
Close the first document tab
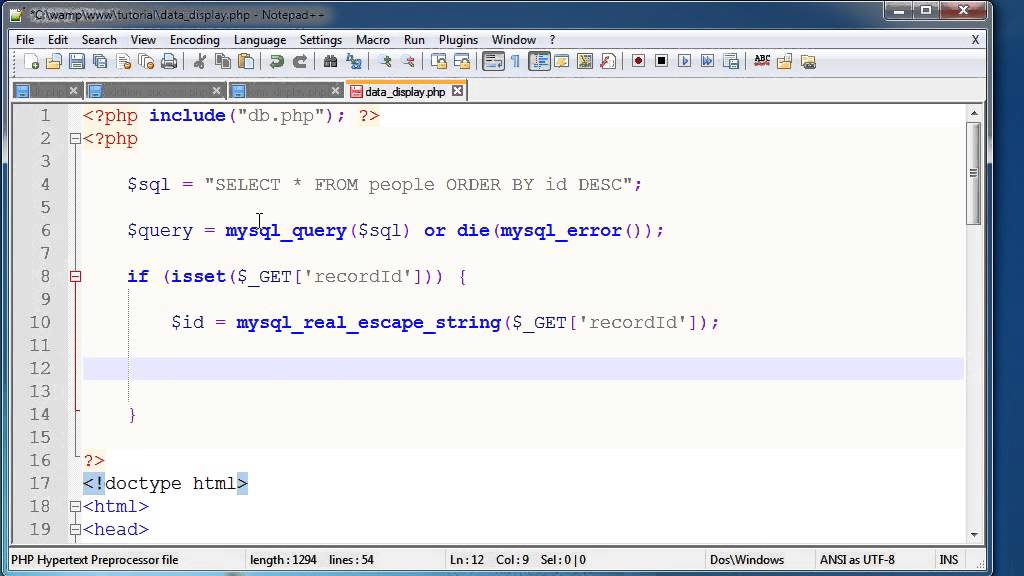point(73,91)
